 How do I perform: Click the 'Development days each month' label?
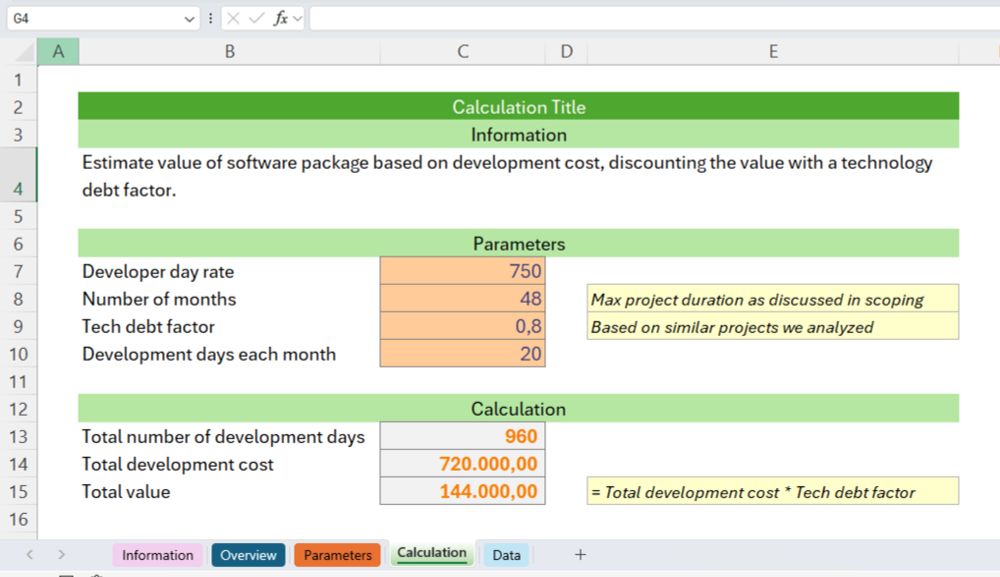tap(209, 354)
